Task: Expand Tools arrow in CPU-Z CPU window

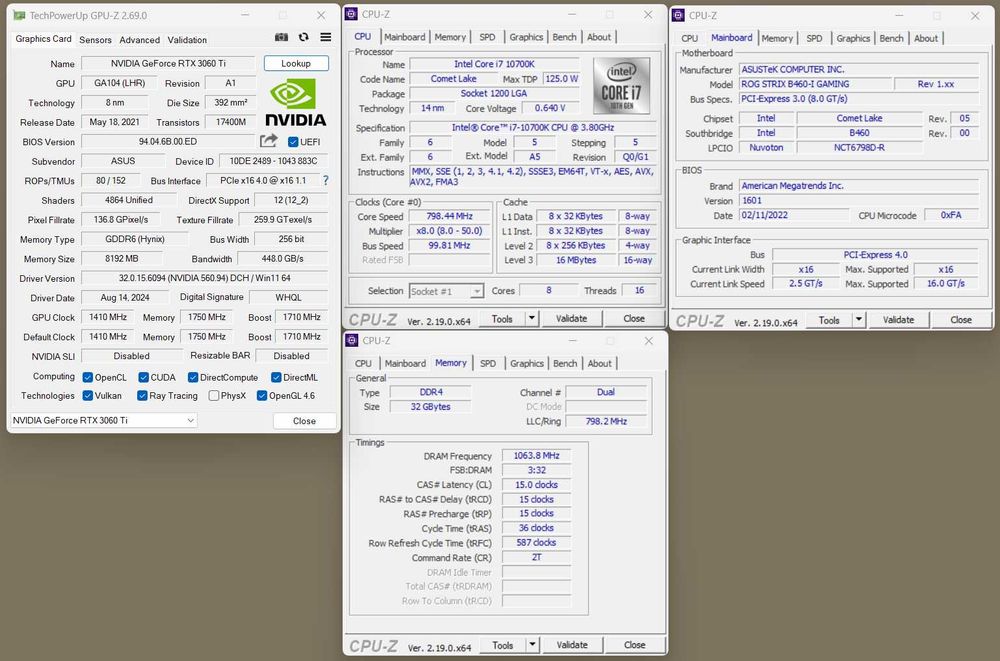Action: point(532,318)
